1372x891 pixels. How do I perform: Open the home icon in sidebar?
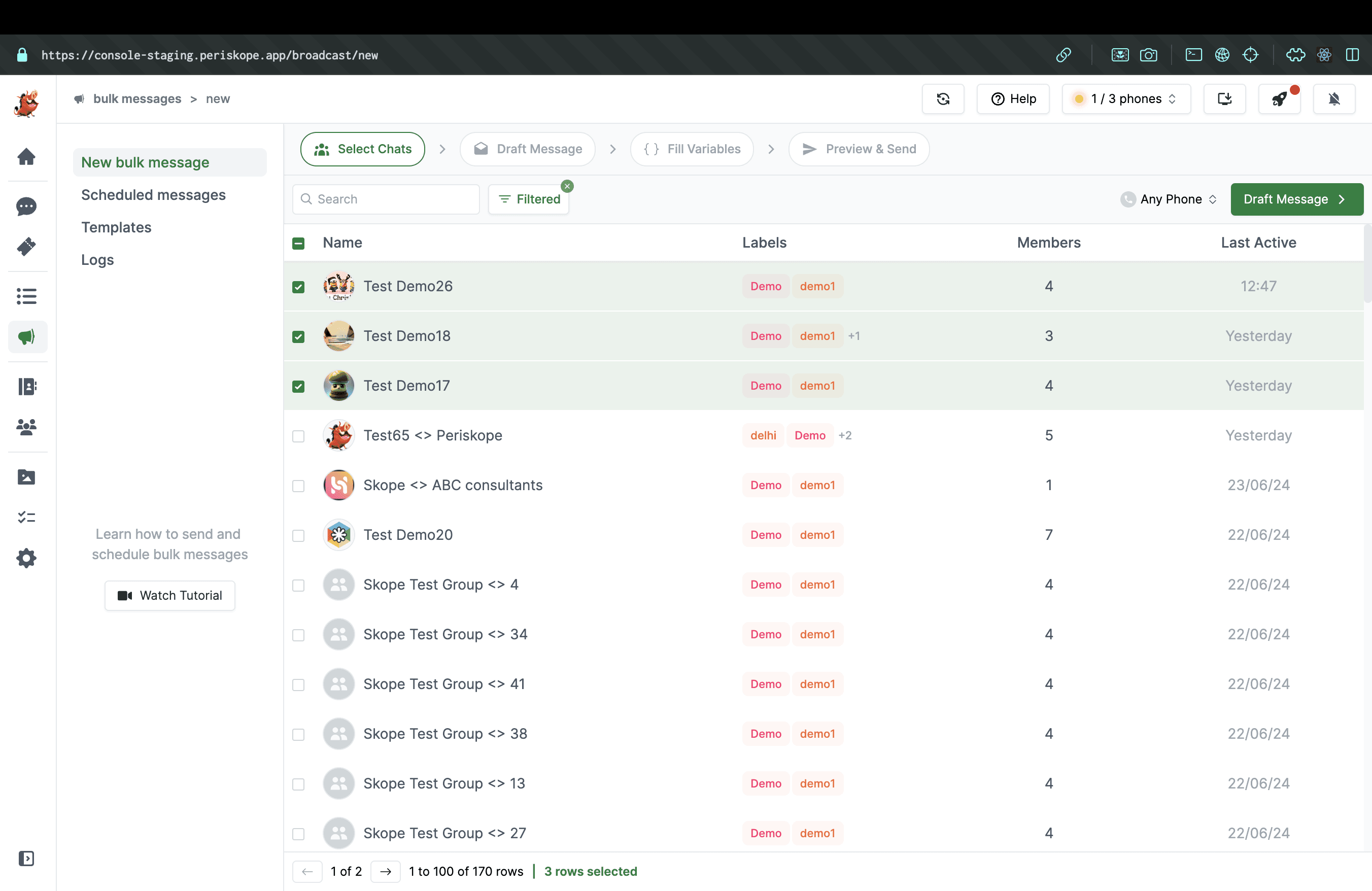26,157
